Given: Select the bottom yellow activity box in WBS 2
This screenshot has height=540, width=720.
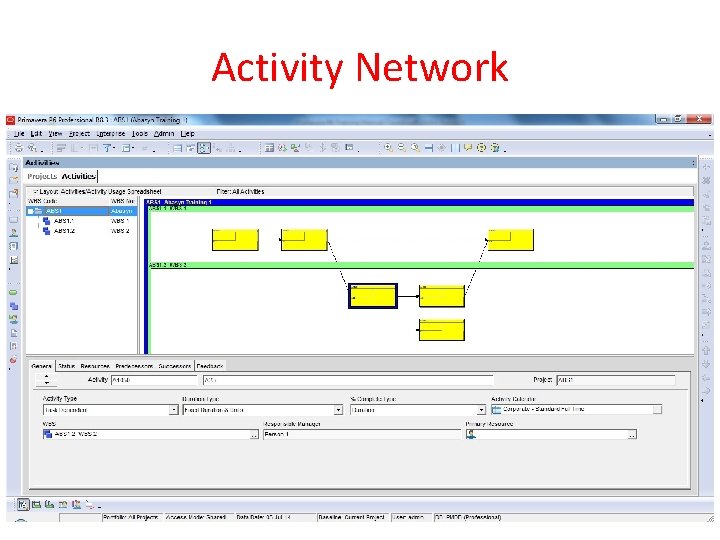Looking at the screenshot, I should point(442,330).
